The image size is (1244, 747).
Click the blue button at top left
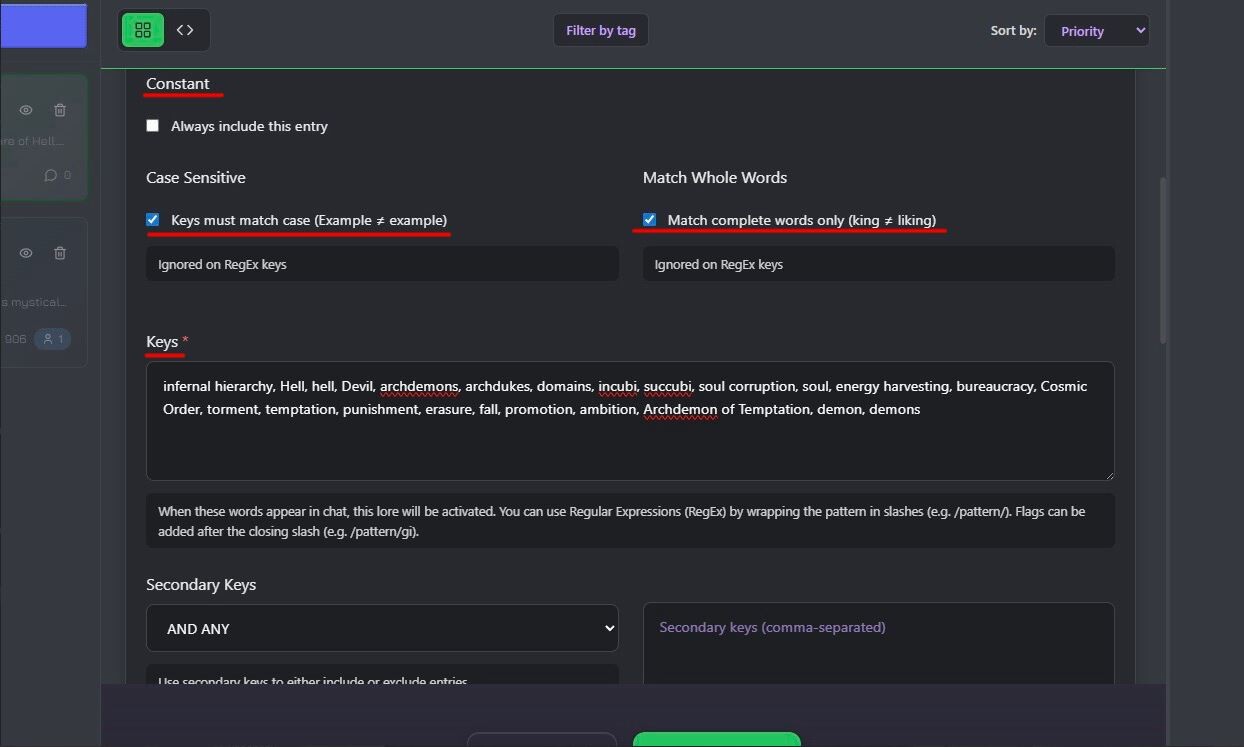pyautogui.click(x=43, y=25)
